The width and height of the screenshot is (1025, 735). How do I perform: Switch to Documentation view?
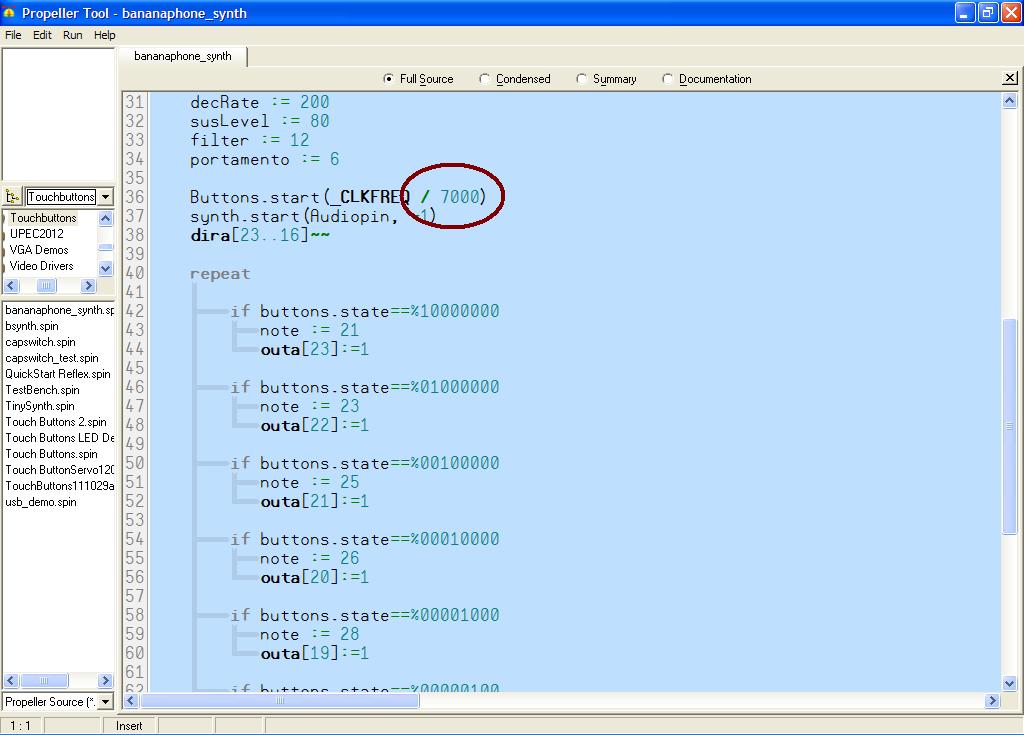click(667, 78)
